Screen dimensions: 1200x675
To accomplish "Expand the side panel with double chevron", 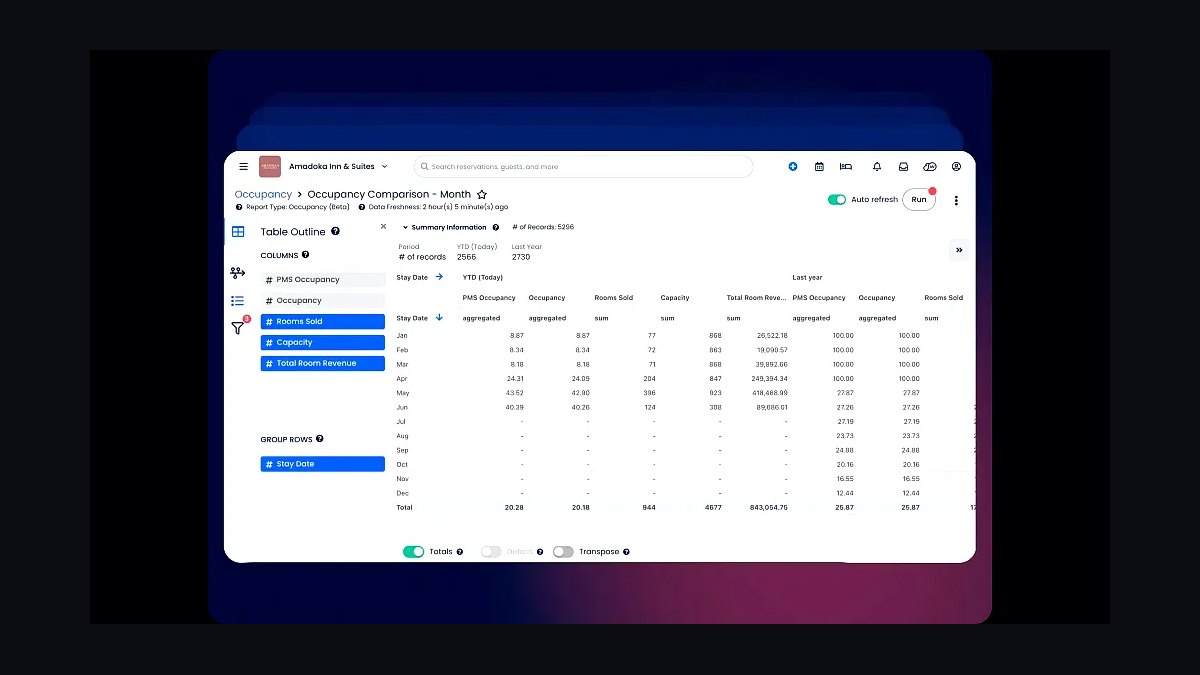I will (x=959, y=250).
